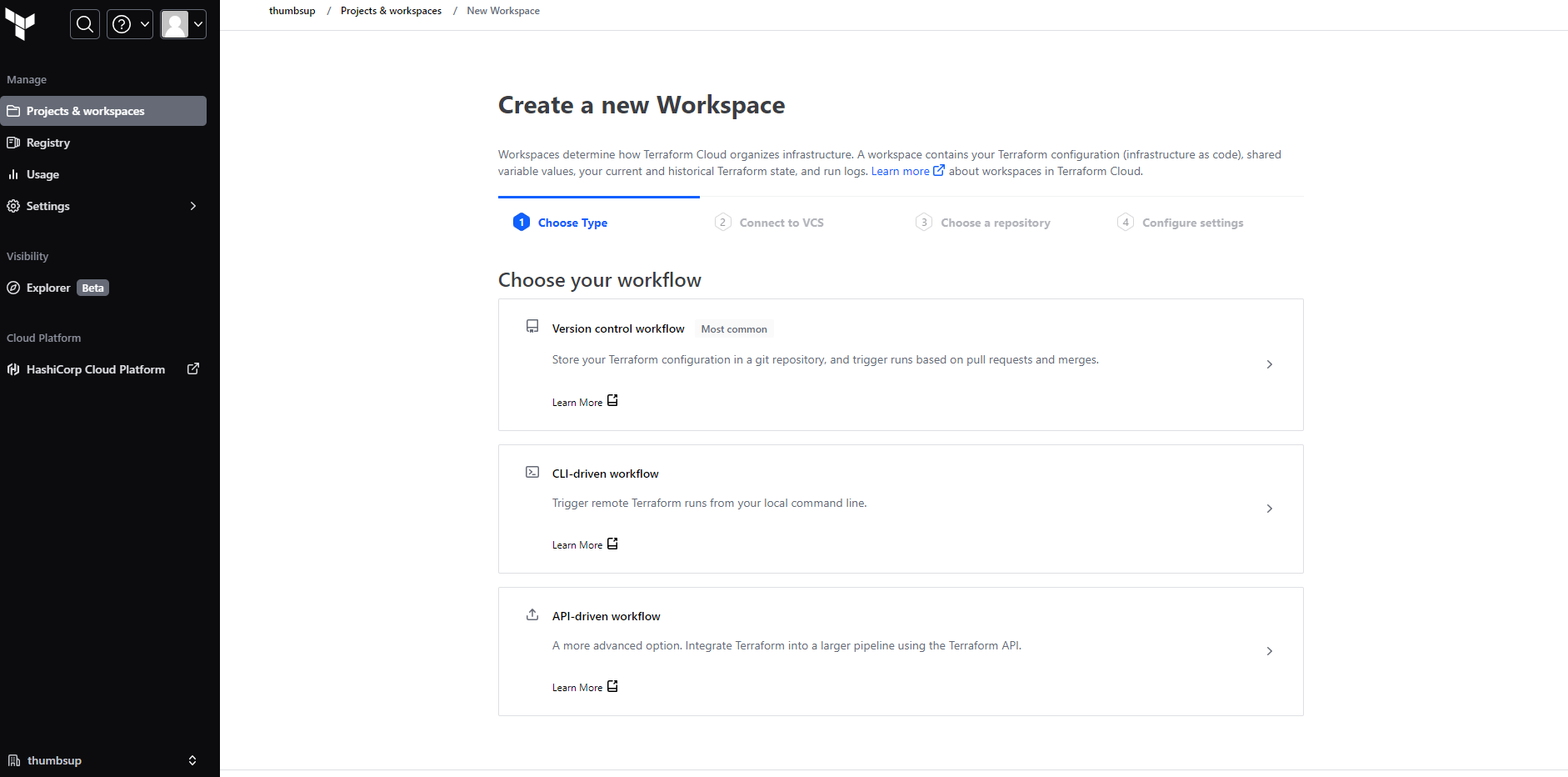Click external-link icon beside HashiCorp Cloud Platform
The height and width of the screenshot is (777, 1568).
click(193, 368)
